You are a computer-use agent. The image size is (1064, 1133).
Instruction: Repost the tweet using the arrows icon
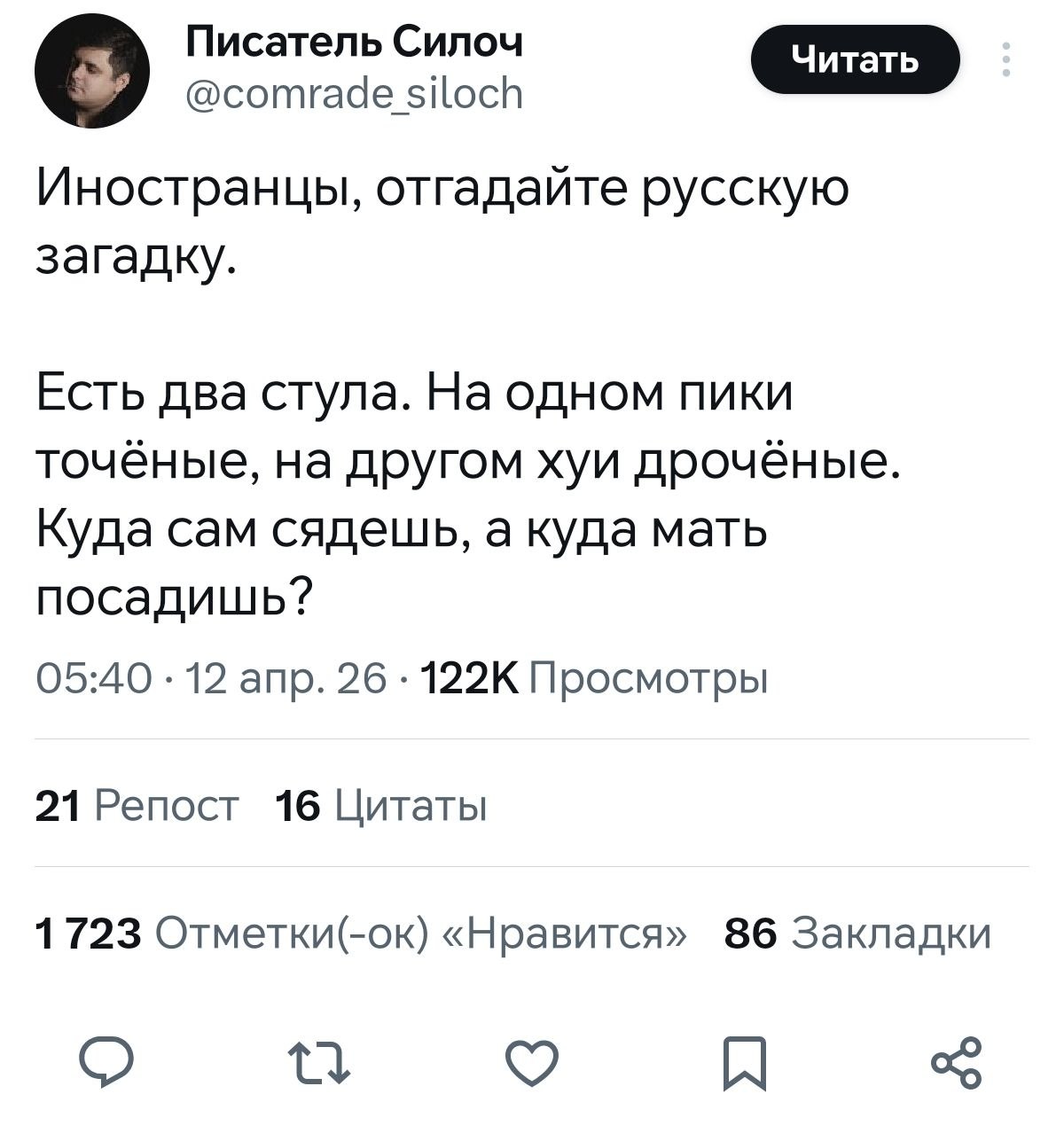point(319,1062)
